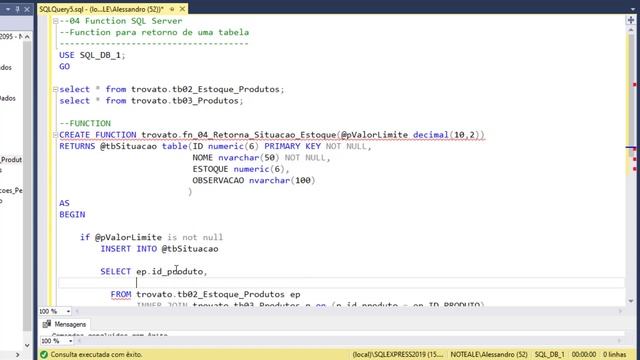
Task: Click 'INSERT INTO @tbSituacao' line
Action: click(159, 249)
